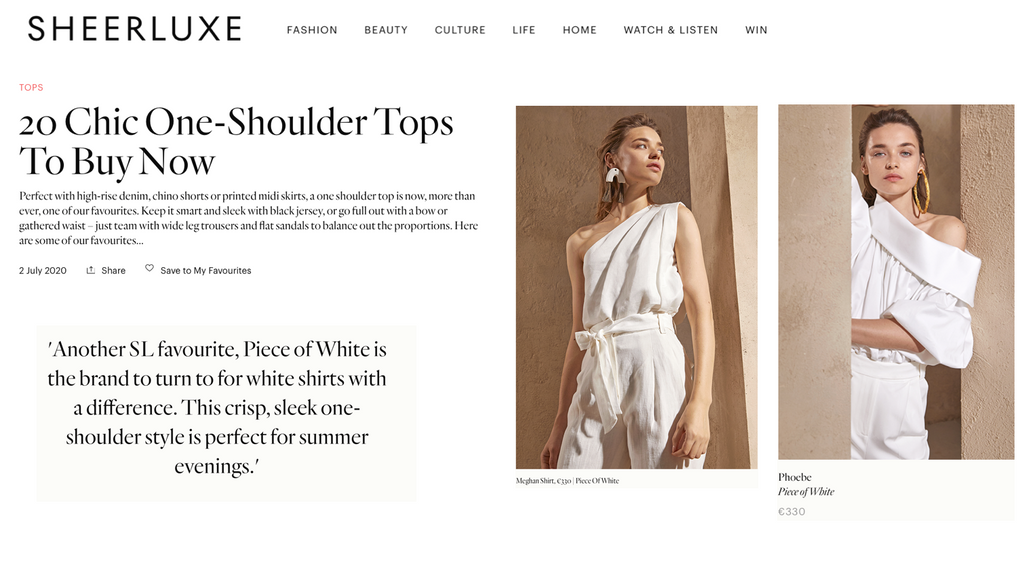Click the Piece of White brand link

coord(806,491)
